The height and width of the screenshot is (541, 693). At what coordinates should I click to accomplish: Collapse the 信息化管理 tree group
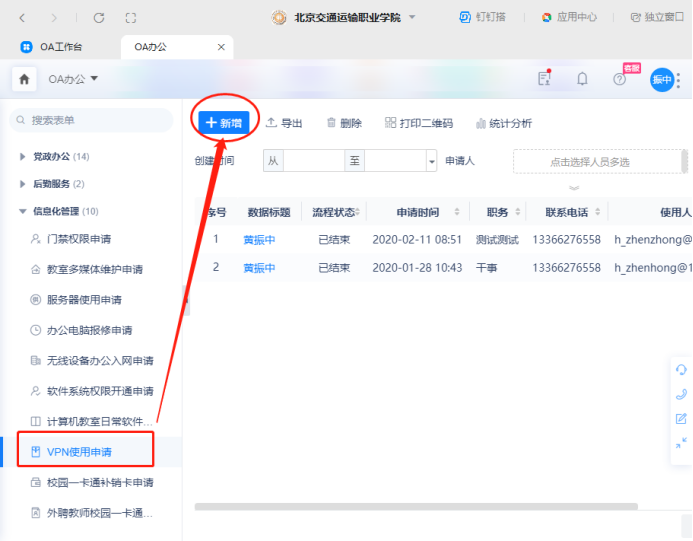(x=24, y=211)
